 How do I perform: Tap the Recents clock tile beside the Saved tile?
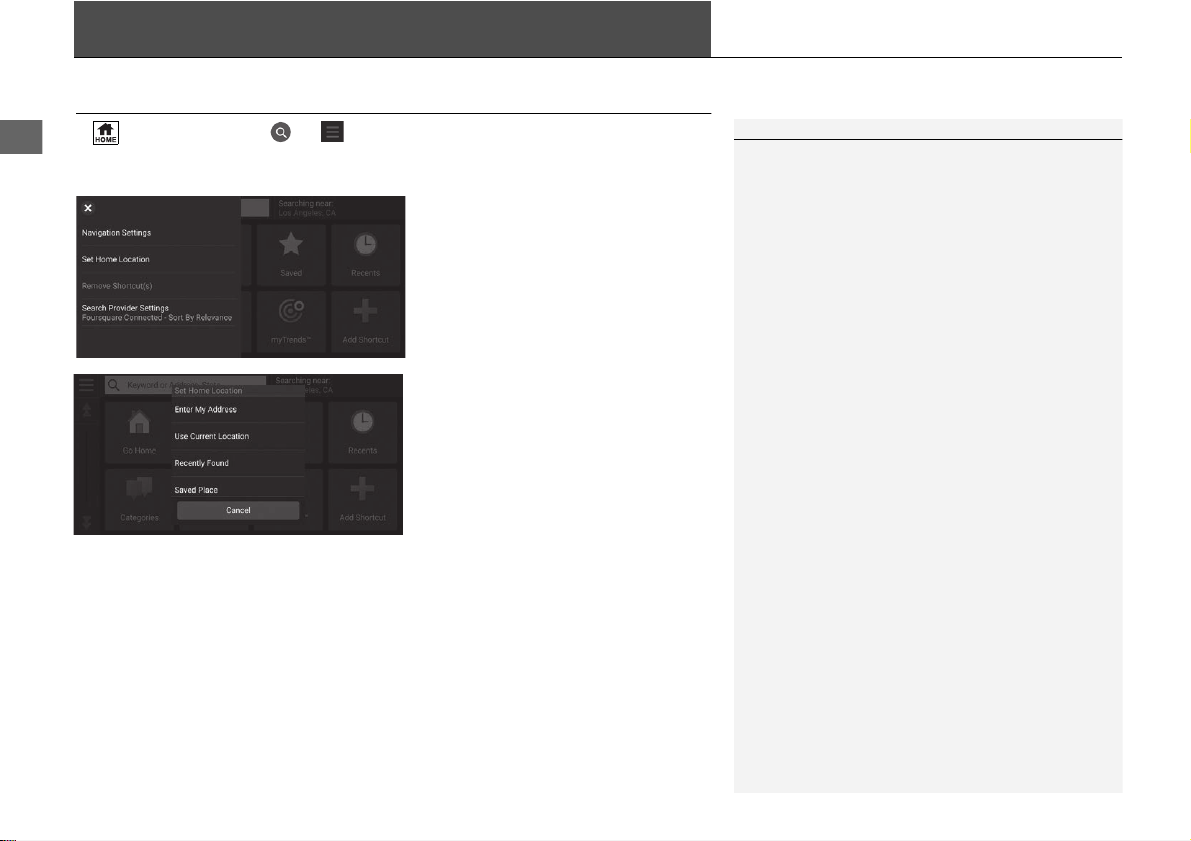[365, 255]
